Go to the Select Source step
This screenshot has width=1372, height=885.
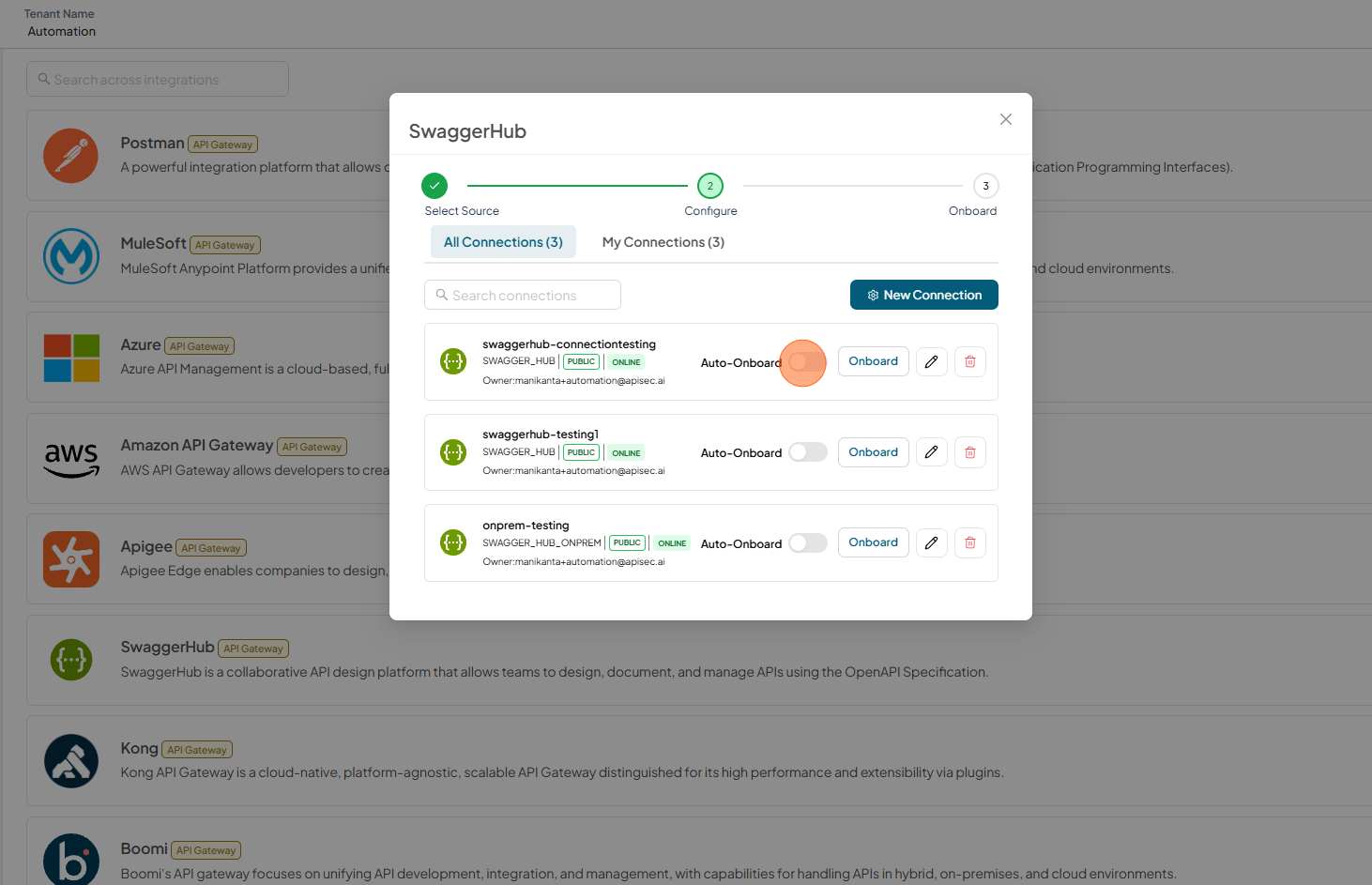(434, 186)
